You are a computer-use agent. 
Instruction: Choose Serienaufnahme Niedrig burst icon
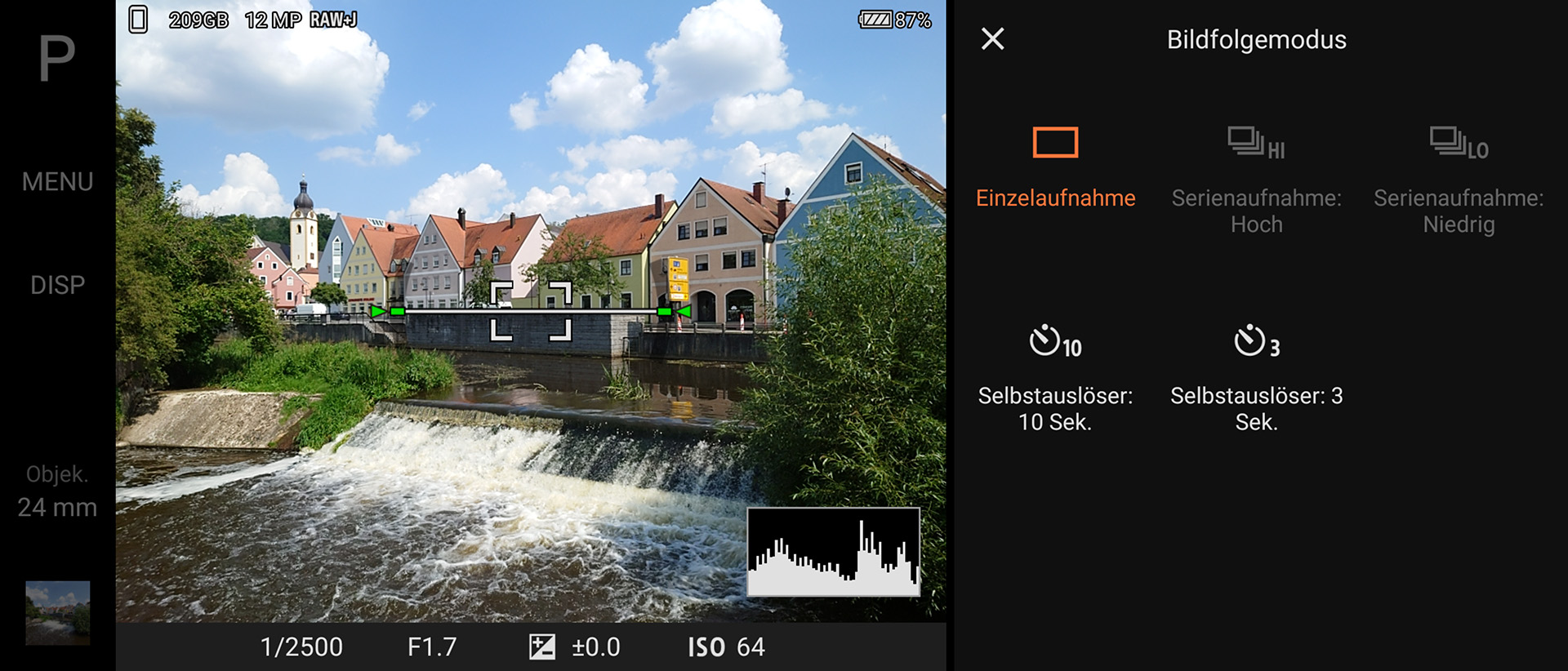pos(1459,143)
